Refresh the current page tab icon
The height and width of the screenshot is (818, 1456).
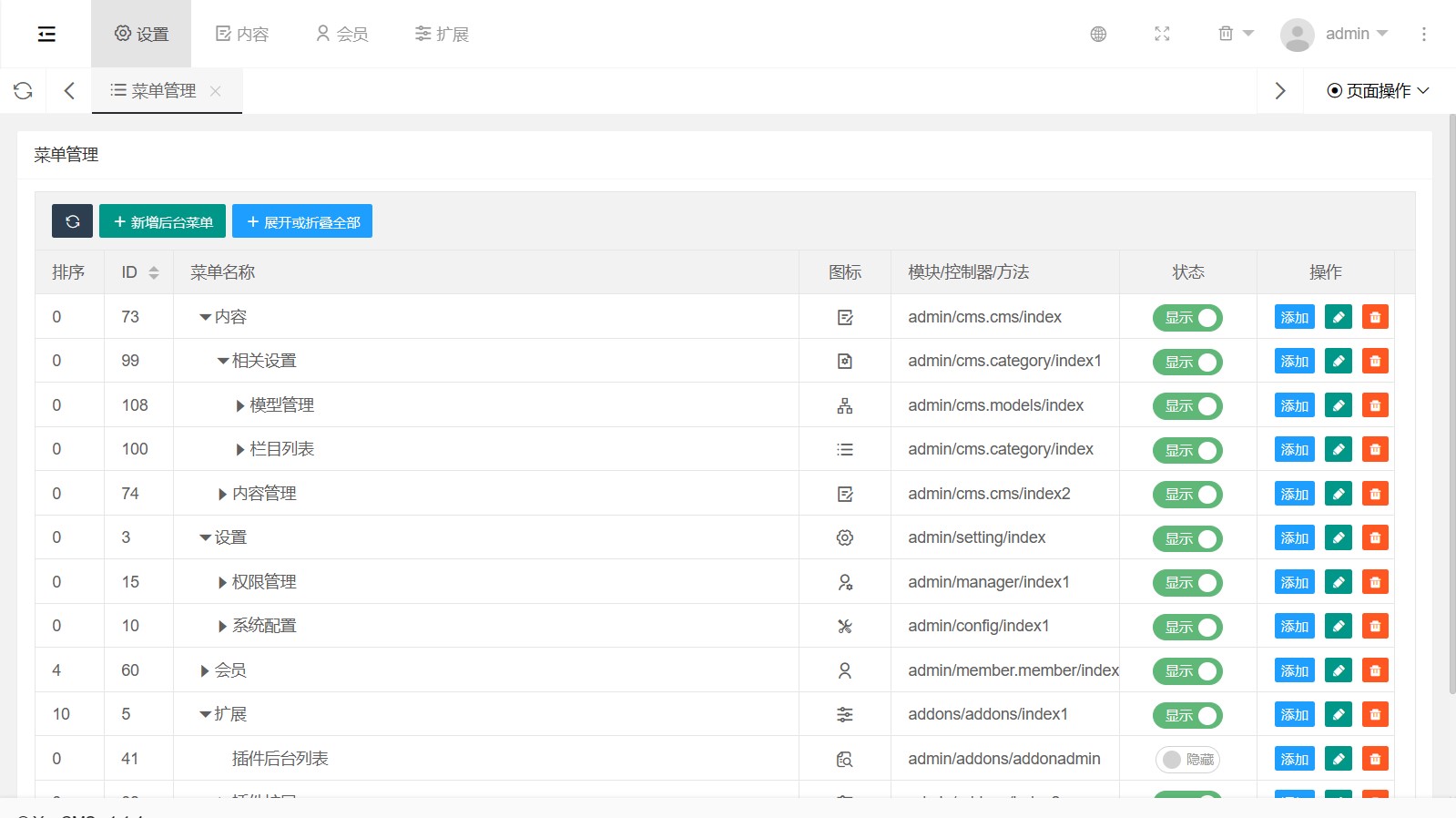(23, 90)
